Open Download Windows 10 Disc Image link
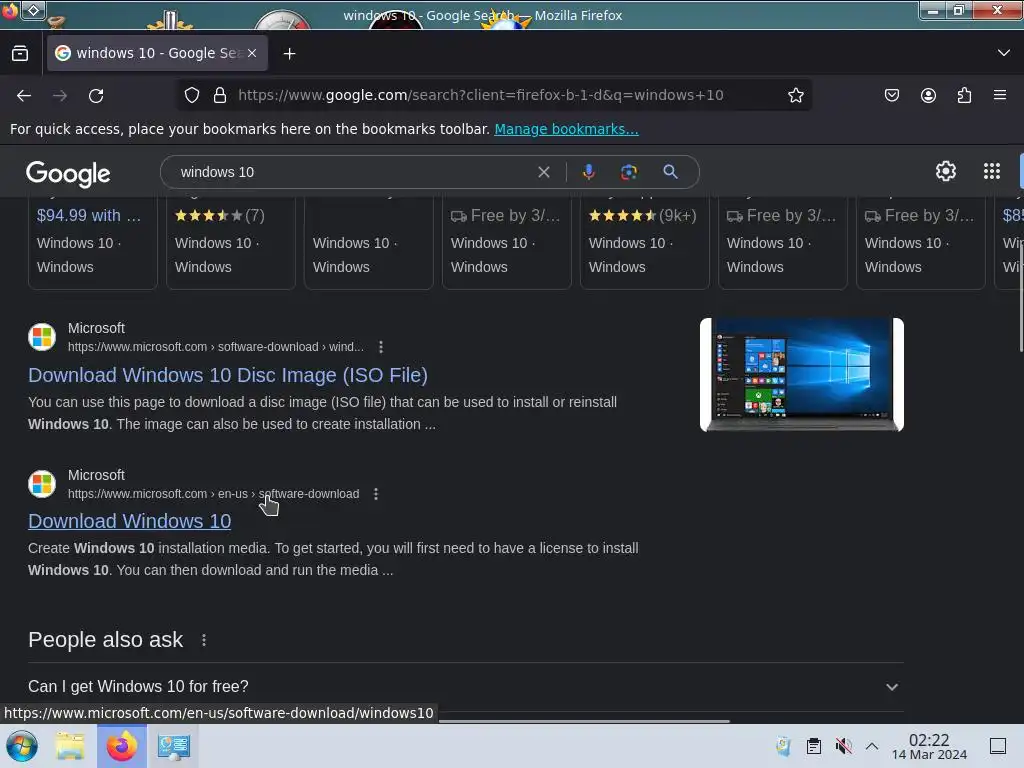This screenshot has width=1024, height=768. (x=228, y=375)
